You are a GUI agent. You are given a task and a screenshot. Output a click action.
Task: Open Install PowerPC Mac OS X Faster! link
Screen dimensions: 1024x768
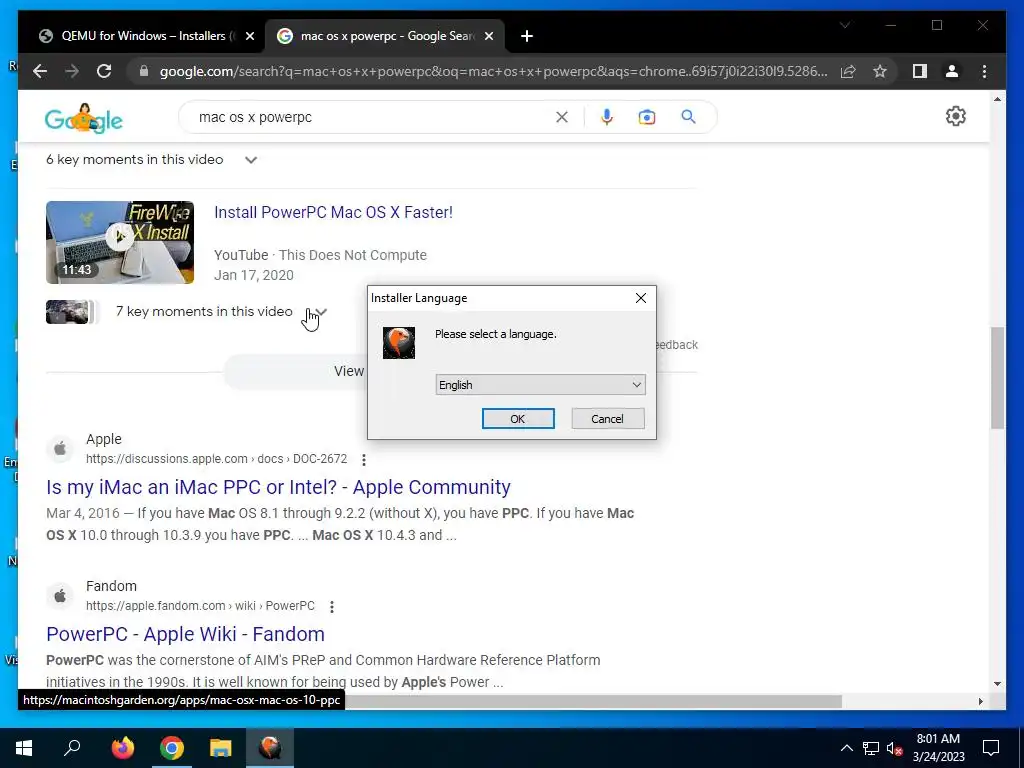coord(333,212)
